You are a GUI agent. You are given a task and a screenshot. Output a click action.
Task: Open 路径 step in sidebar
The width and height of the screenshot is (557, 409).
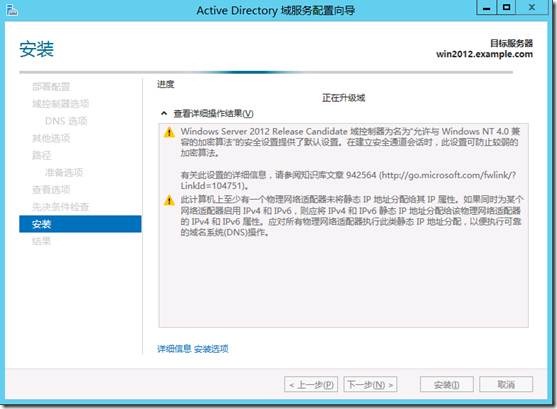(x=42, y=155)
